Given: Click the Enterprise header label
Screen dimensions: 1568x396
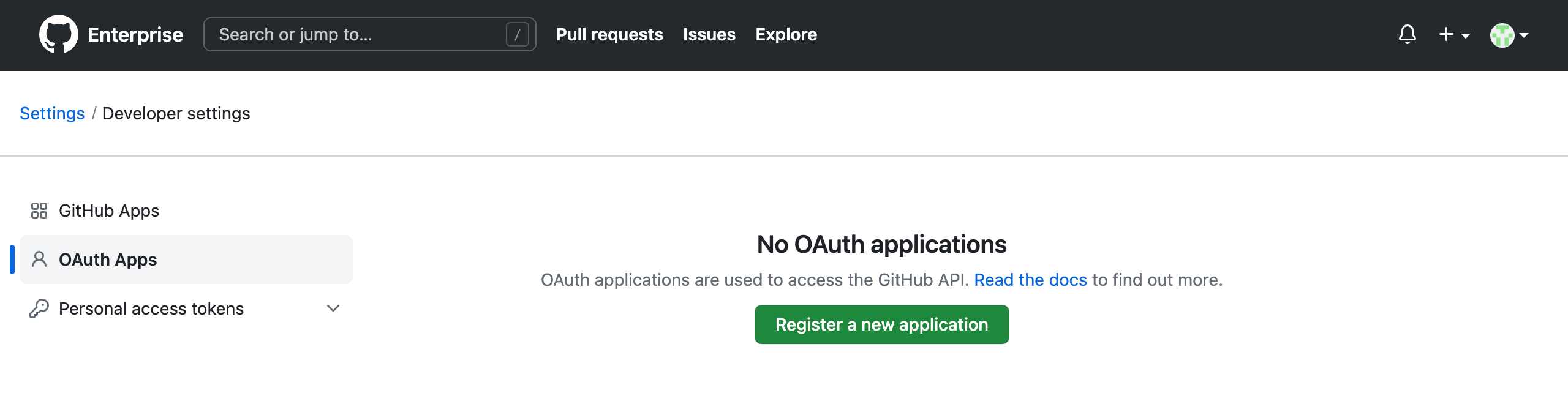Looking at the screenshot, I should pos(135,35).
